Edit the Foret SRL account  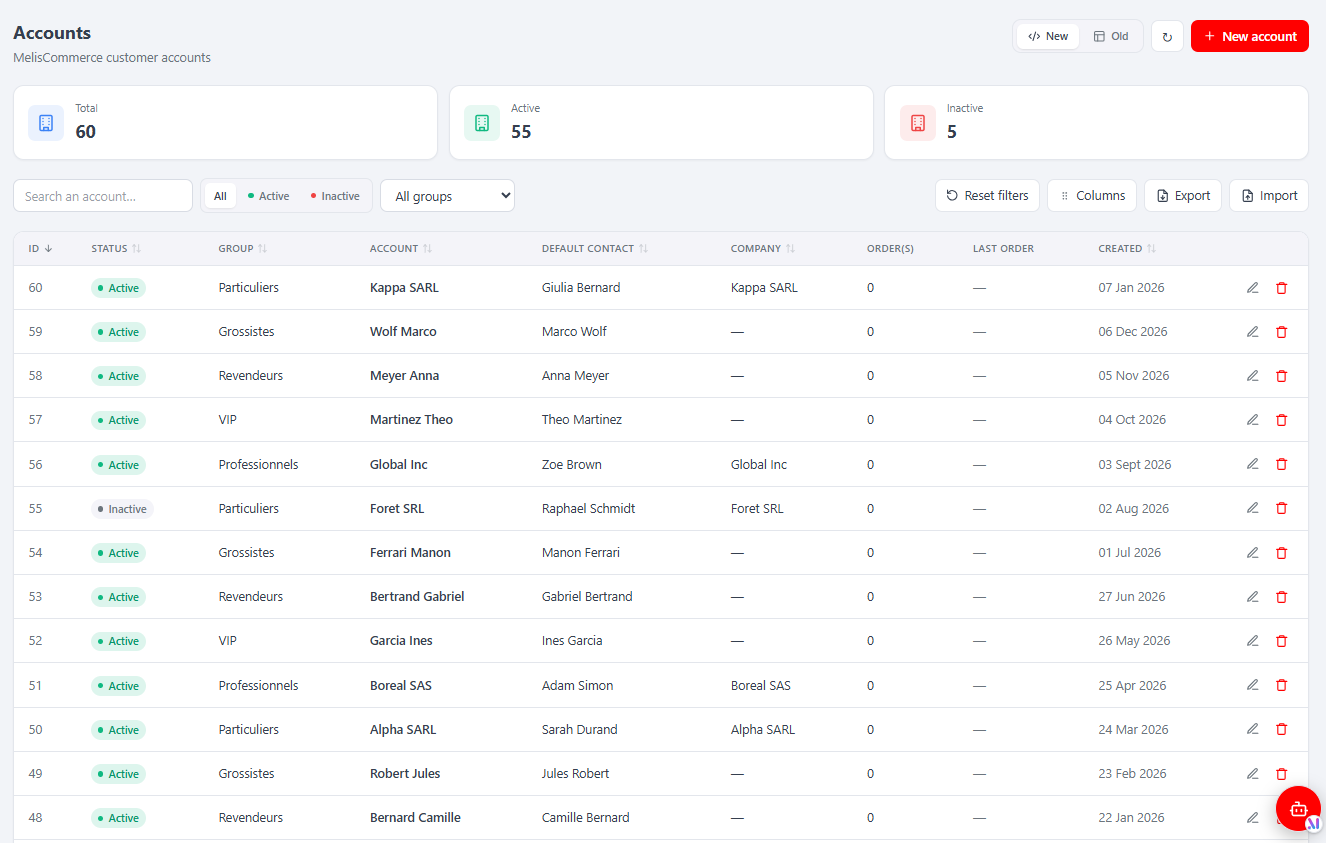[1252, 508]
